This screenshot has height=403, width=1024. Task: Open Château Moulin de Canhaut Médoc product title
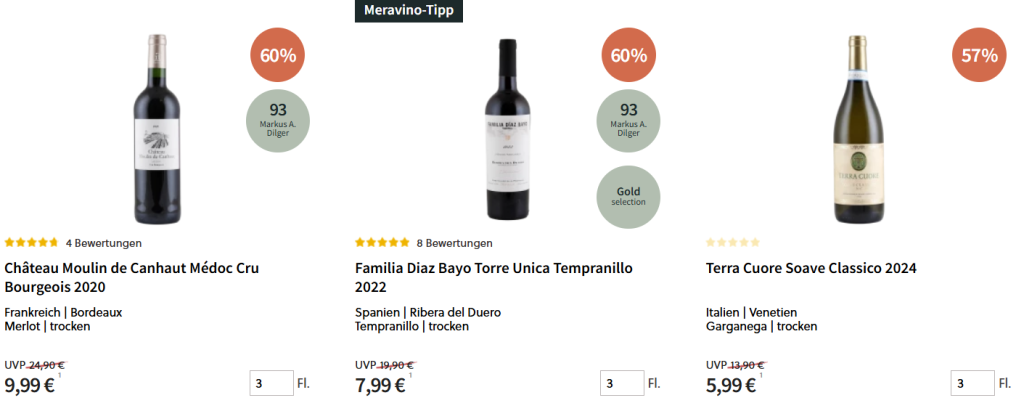[132, 277]
